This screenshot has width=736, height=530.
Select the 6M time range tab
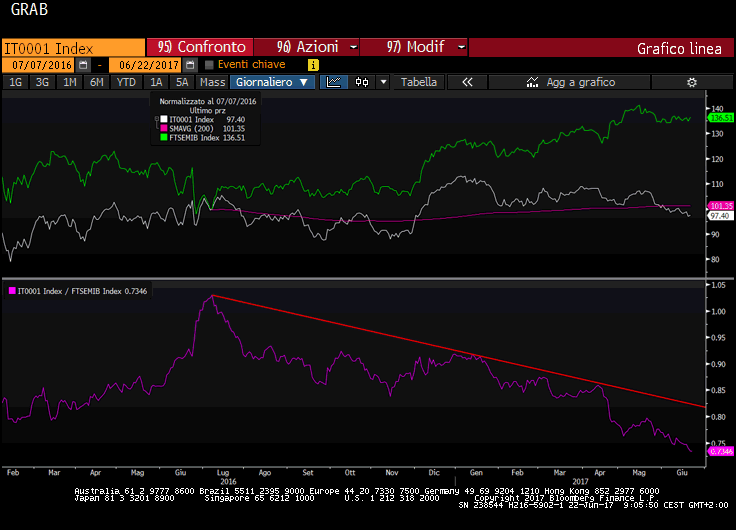tap(97, 82)
